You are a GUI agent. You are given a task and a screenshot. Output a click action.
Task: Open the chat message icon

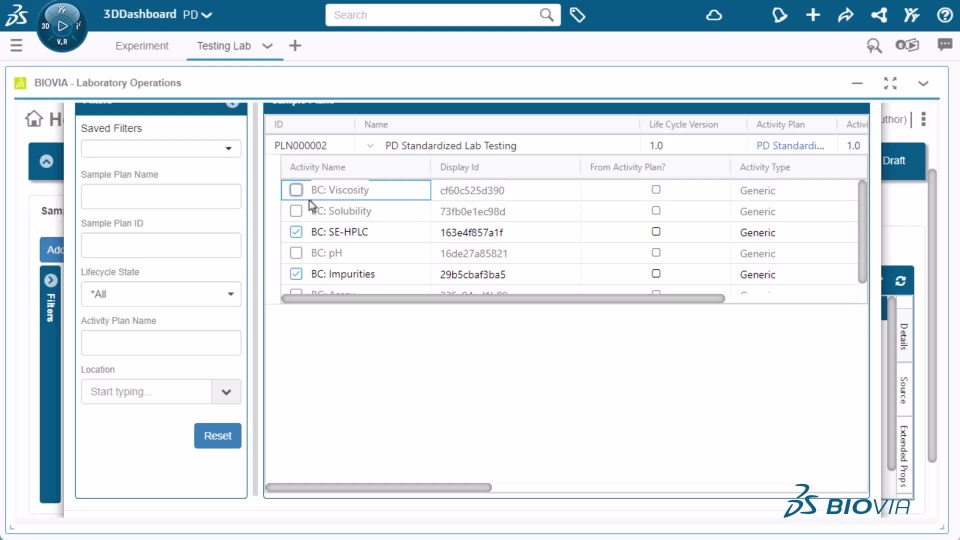(x=945, y=45)
